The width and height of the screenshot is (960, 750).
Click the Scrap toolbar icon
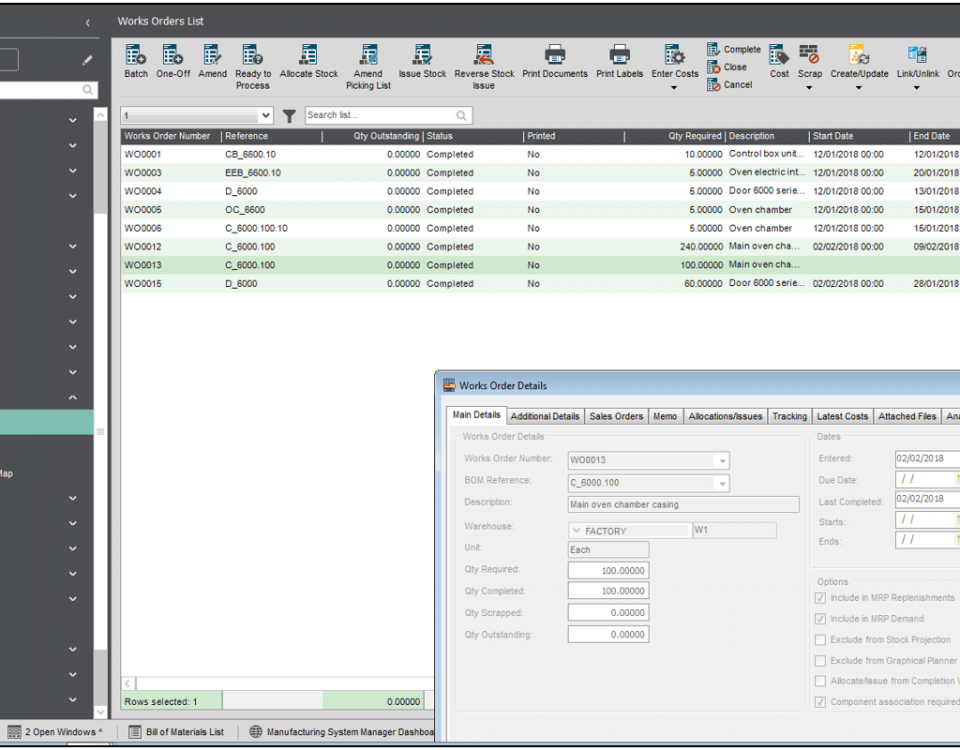[x=809, y=55]
